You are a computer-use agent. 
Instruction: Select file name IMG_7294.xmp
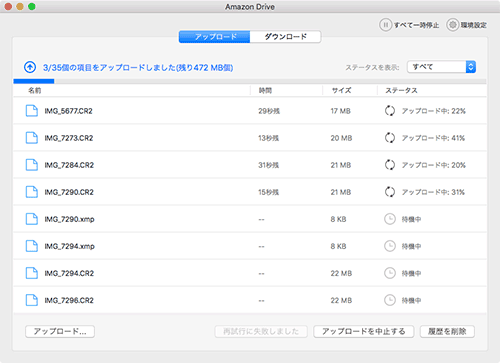pyautogui.click(x=69, y=246)
